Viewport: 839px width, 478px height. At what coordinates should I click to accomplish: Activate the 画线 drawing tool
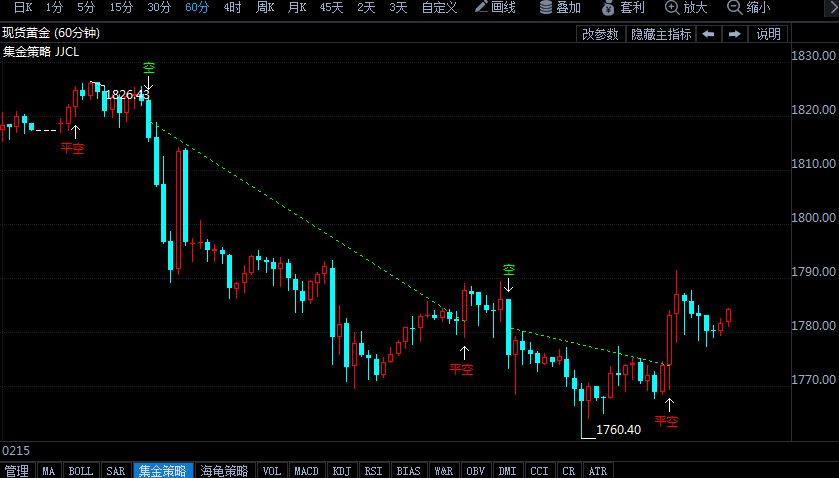tap(495, 7)
